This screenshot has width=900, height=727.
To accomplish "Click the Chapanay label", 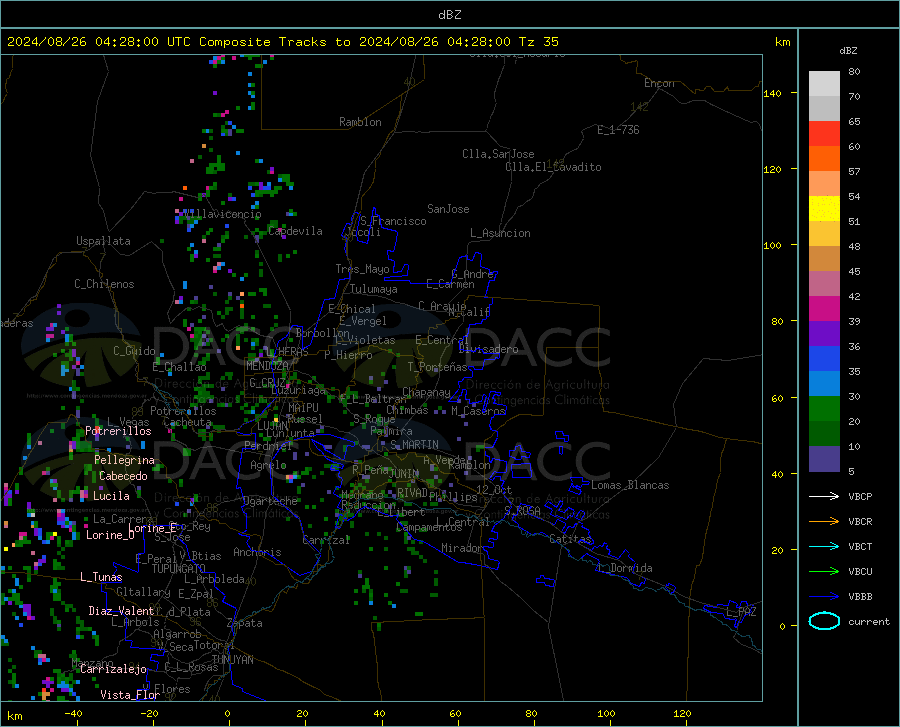I will pyautogui.click(x=426, y=392).
